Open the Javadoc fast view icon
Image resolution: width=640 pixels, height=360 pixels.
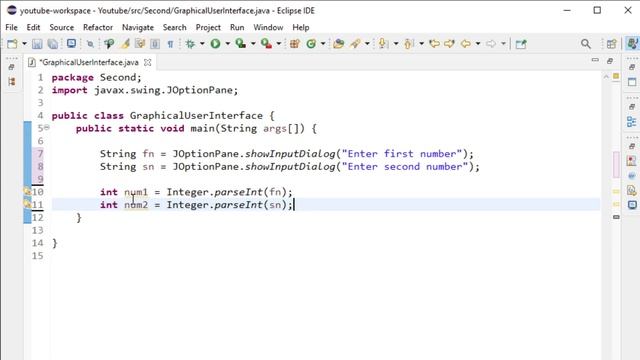pos(631,176)
